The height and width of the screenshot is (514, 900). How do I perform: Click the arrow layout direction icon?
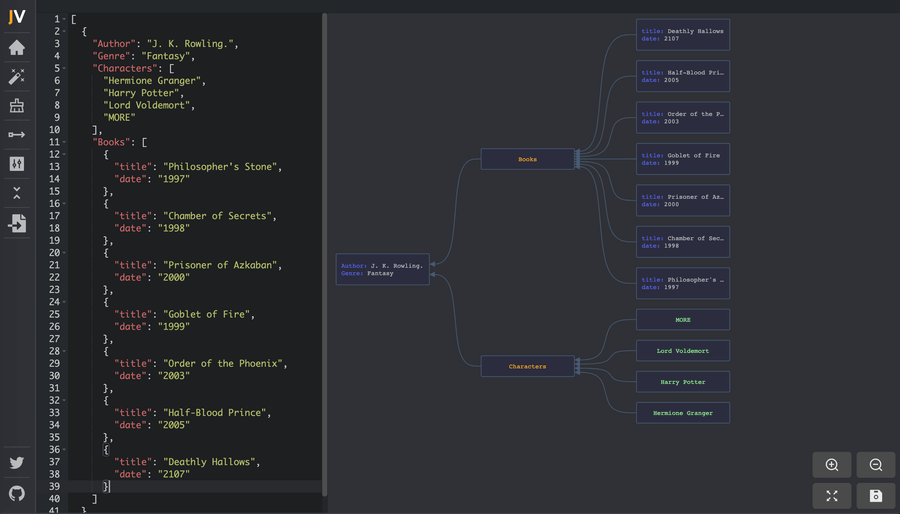click(17, 135)
